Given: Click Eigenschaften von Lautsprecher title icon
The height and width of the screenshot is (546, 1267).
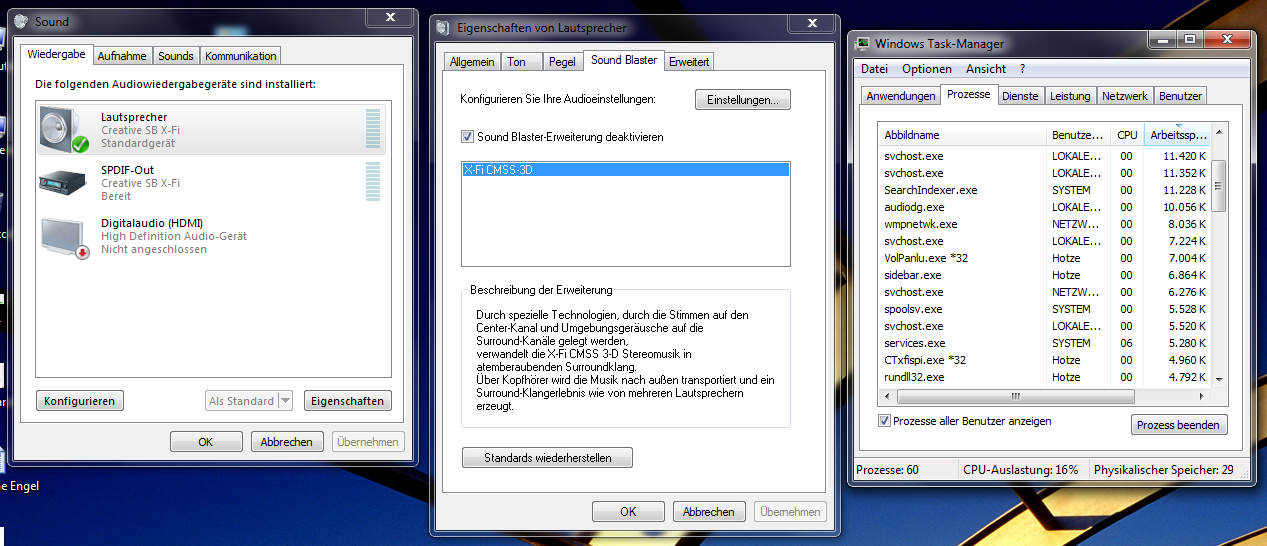Looking at the screenshot, I should point(444,28).
